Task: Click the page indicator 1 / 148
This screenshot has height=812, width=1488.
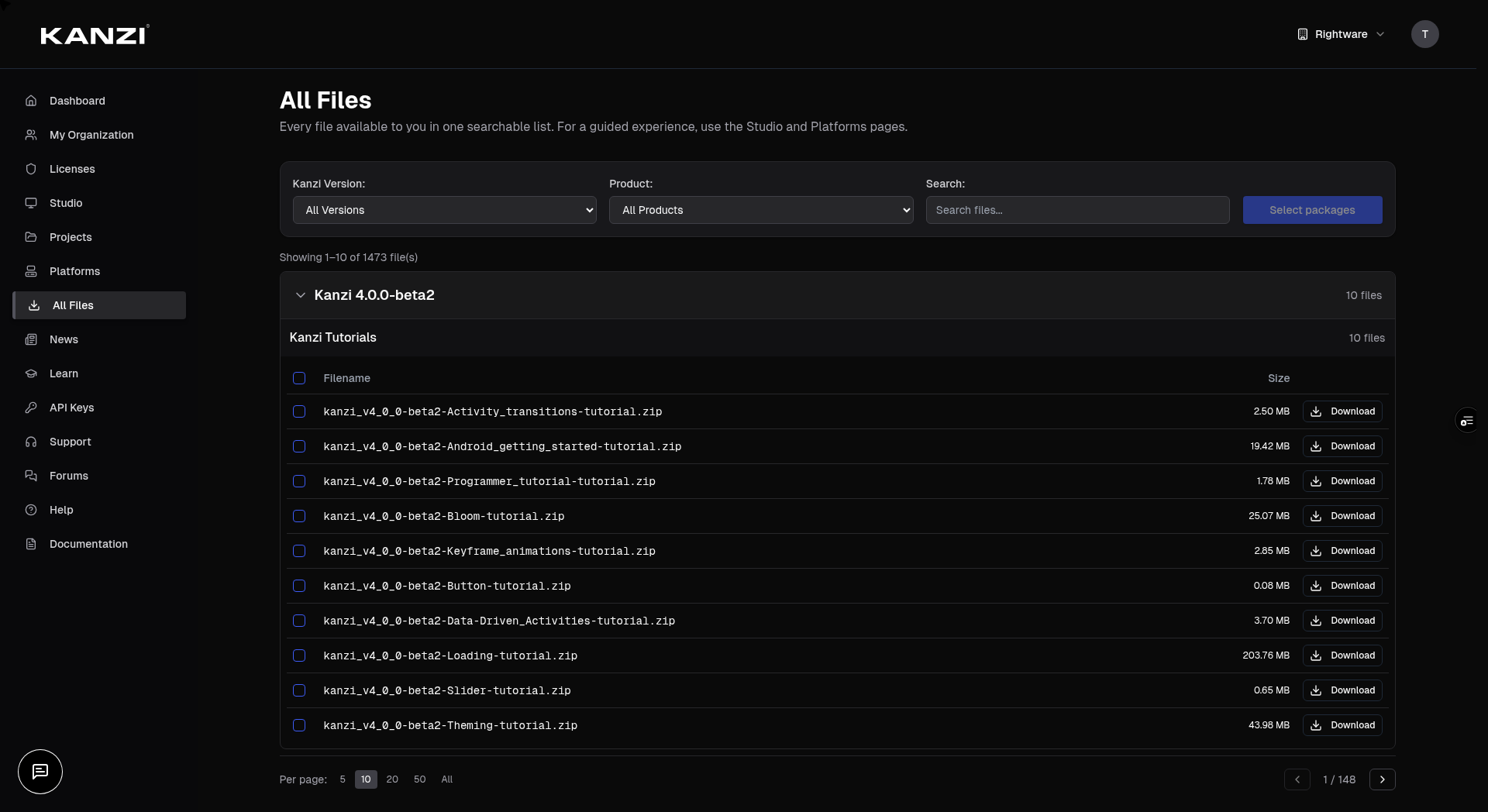Action: (x=1339, y=779)
